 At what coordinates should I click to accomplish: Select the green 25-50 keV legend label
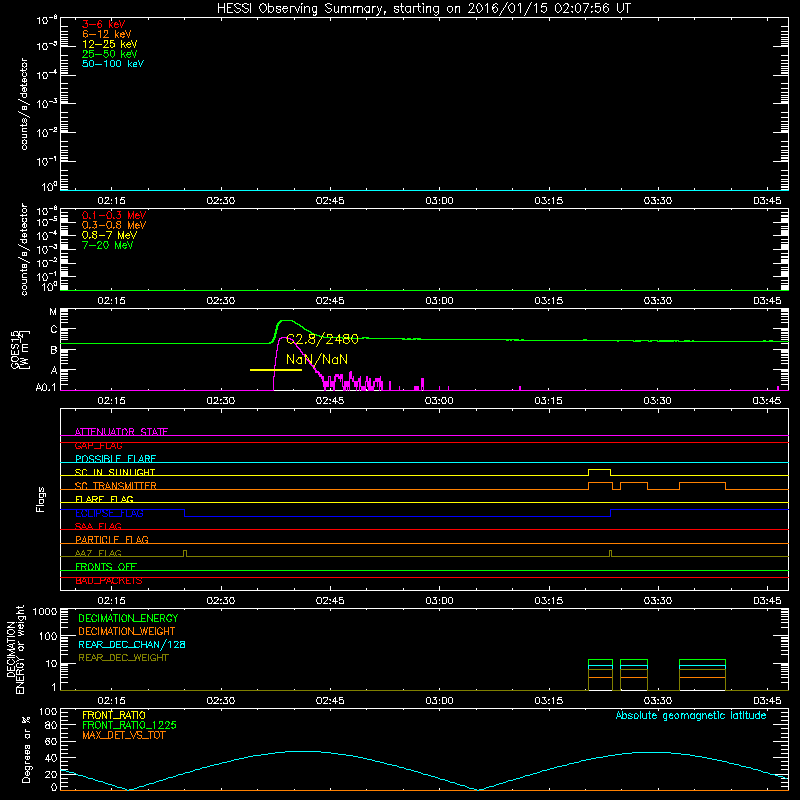tap(110, 54)
